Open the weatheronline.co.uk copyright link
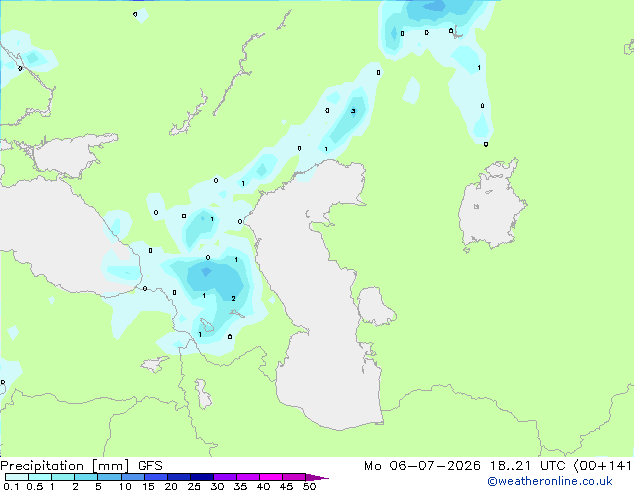The width and height of the screenshot is (634, 490). (550, 481)
